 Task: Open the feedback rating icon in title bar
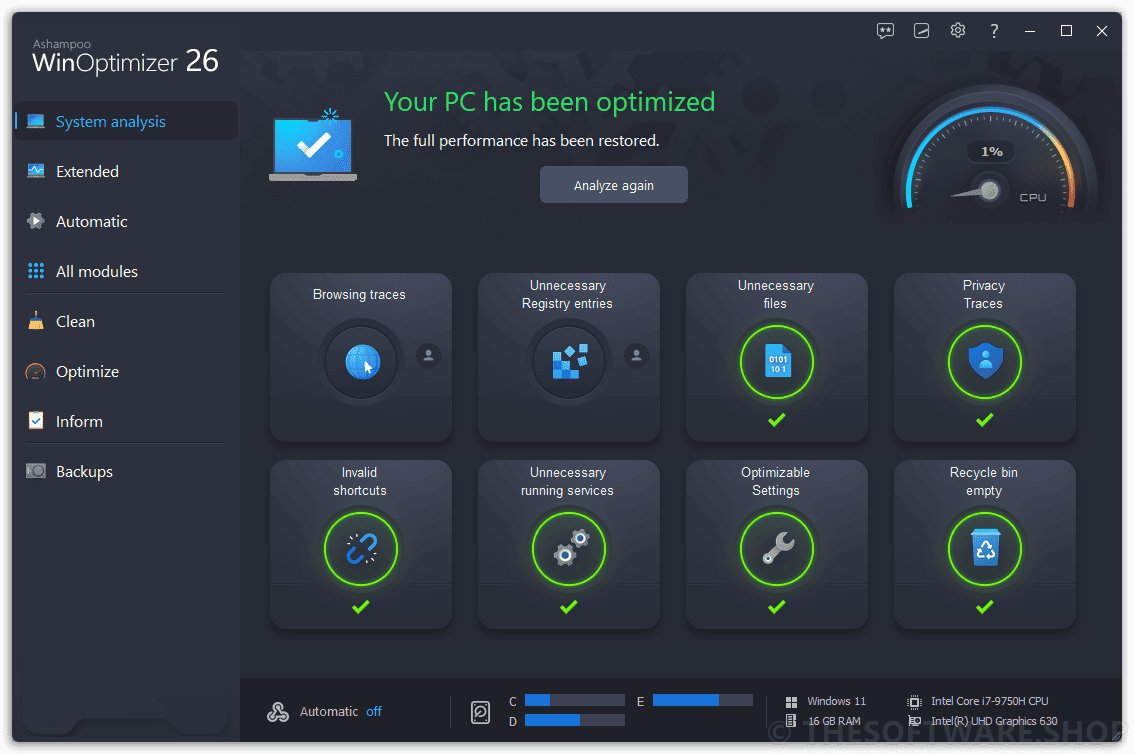click(x=885, y=30)
